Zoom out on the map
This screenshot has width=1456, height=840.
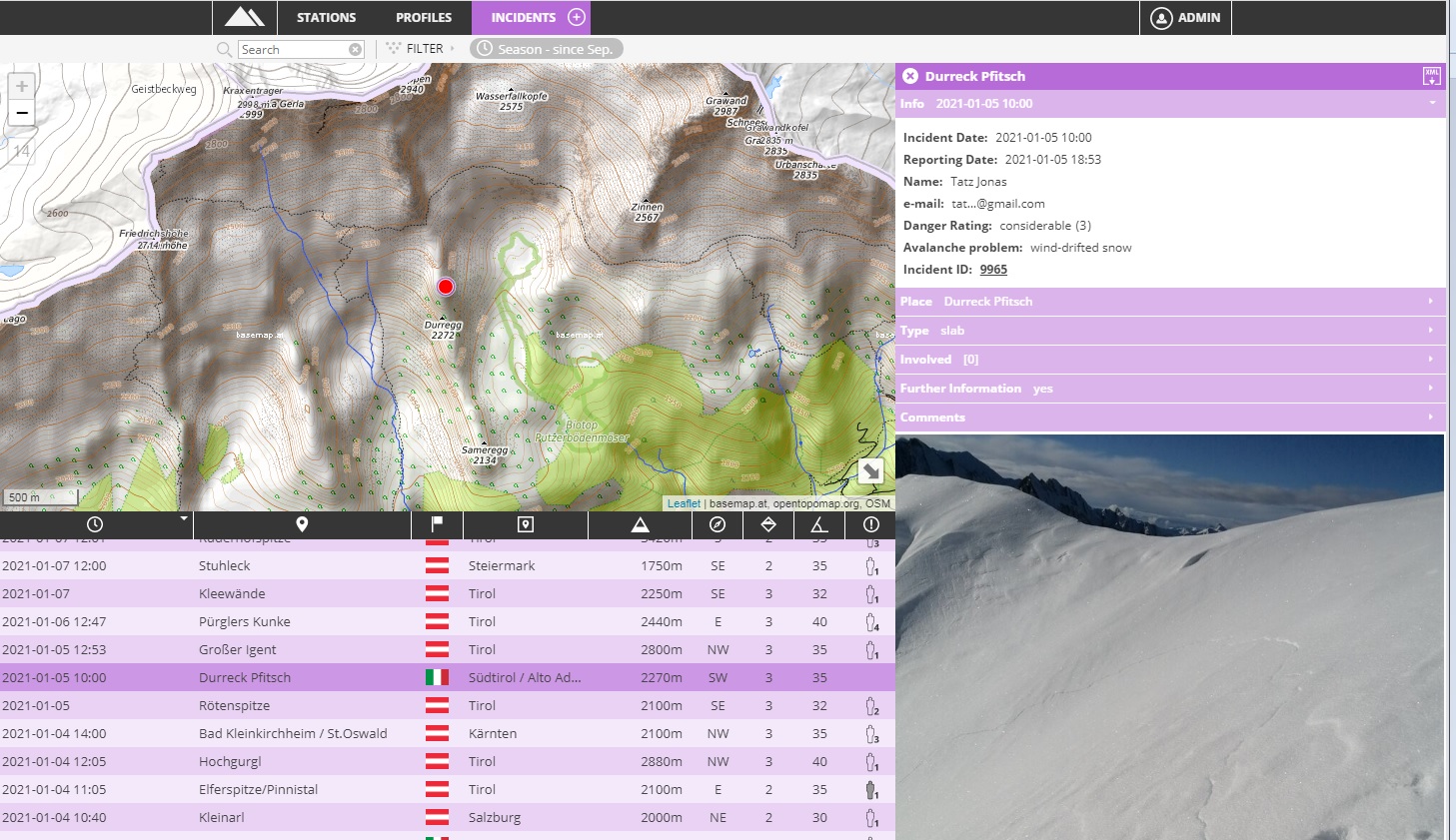[x=22, y=113]
